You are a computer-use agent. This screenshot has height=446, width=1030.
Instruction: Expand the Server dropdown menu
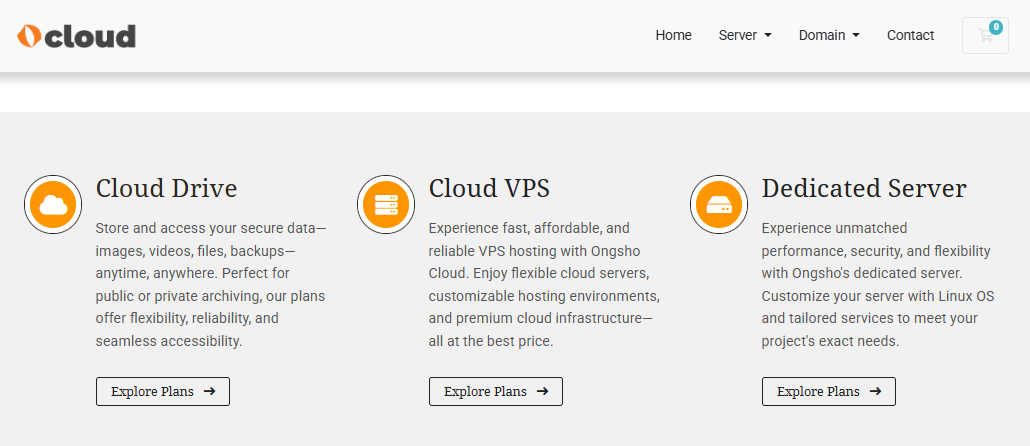pos(745,35)
